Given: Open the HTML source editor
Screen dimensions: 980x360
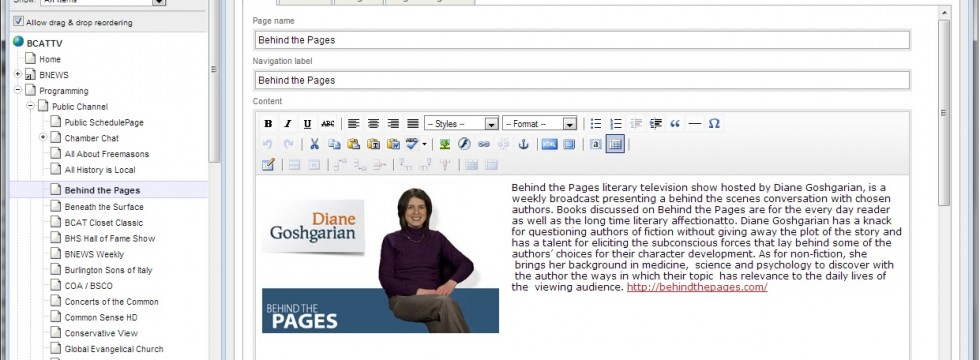Looking at the screenshot, I should [549, 144].
